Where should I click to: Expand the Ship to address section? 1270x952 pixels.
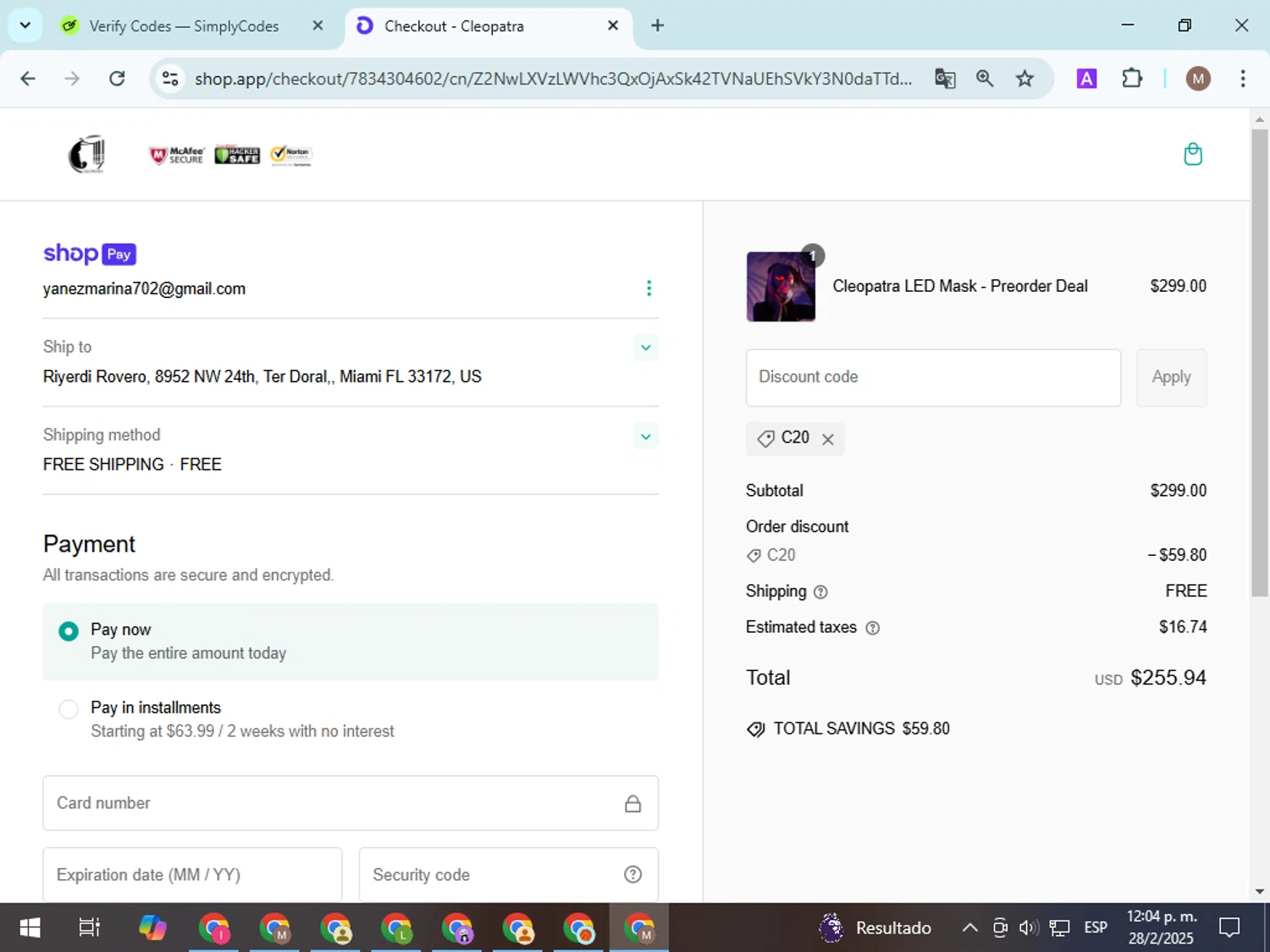pos(645,348)
